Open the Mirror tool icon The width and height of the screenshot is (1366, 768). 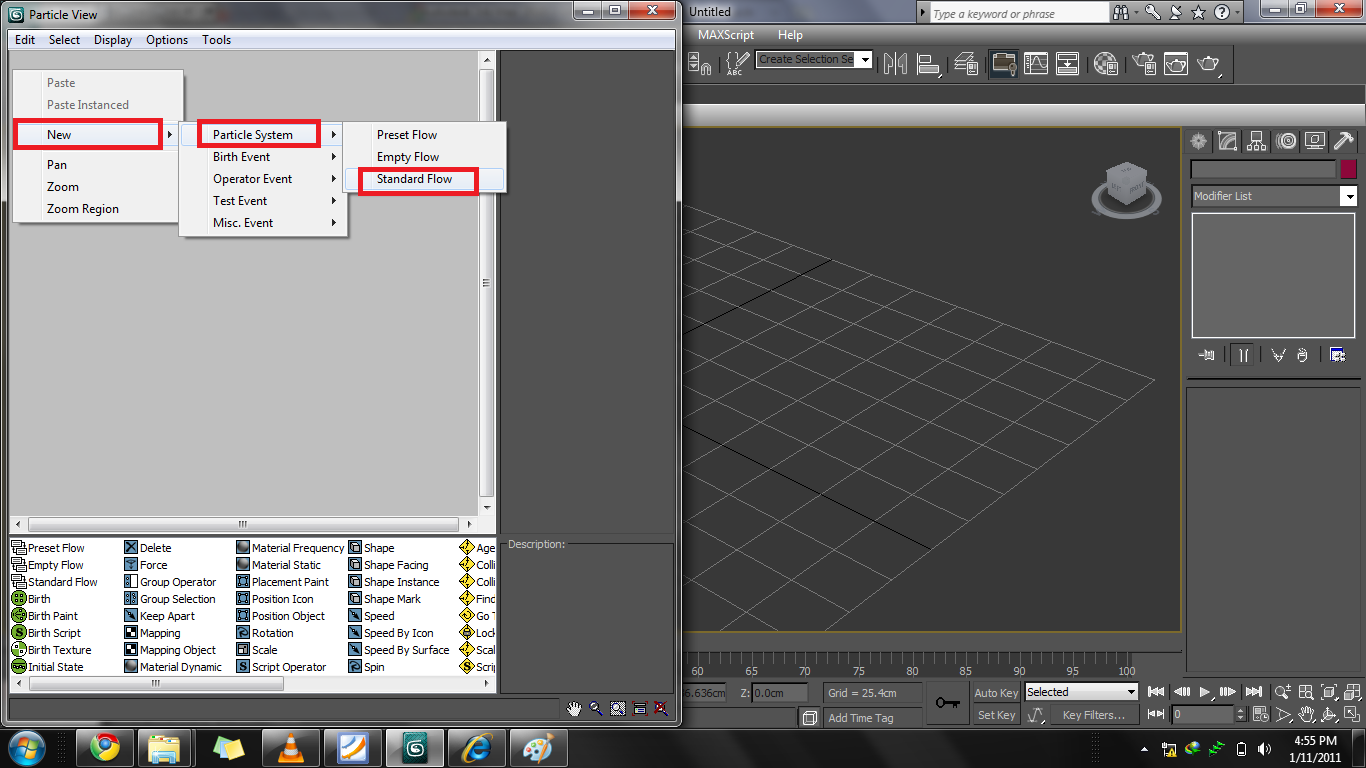point(893,63)
